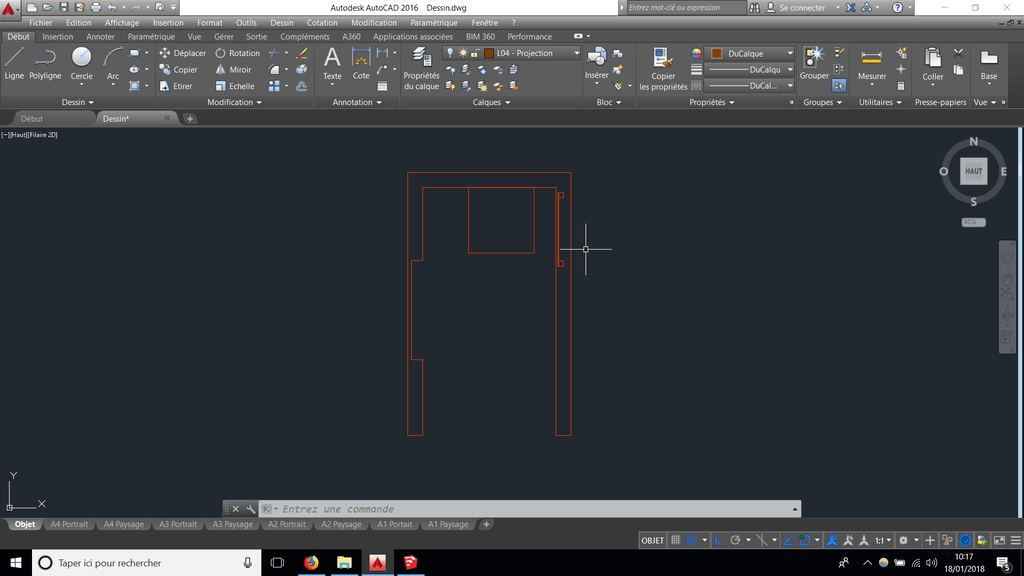
Task: Activate the Rotation tool
Action: 238,53
